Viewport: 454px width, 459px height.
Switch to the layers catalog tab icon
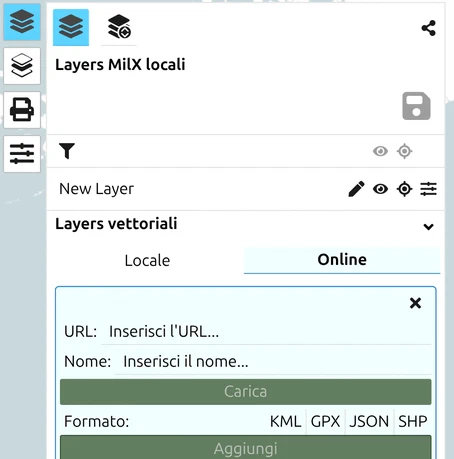[x=119, y=27]
